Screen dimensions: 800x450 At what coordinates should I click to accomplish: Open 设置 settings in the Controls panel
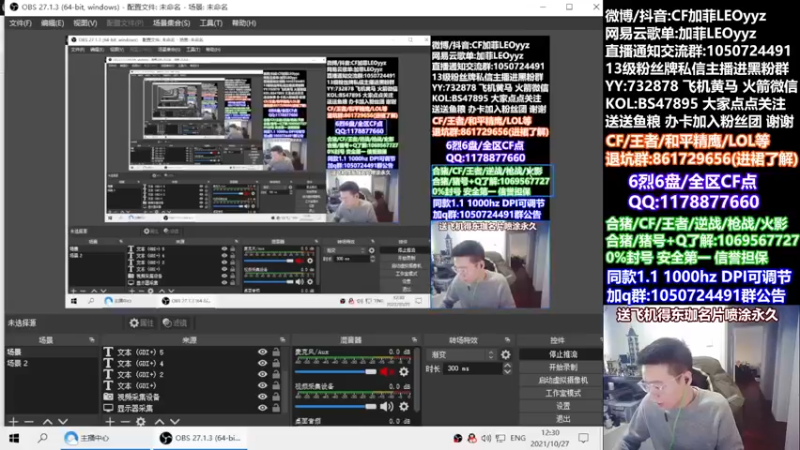561,406
